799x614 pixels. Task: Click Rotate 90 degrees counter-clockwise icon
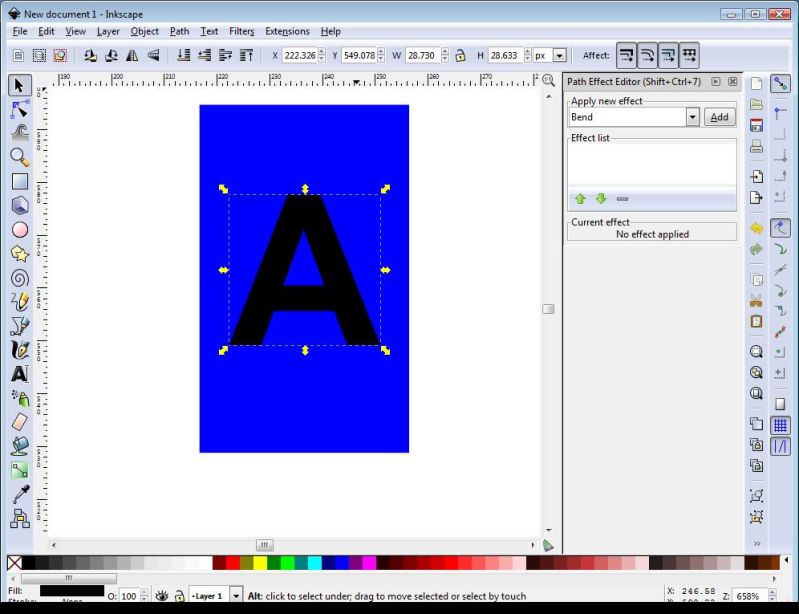pos(90,55)
